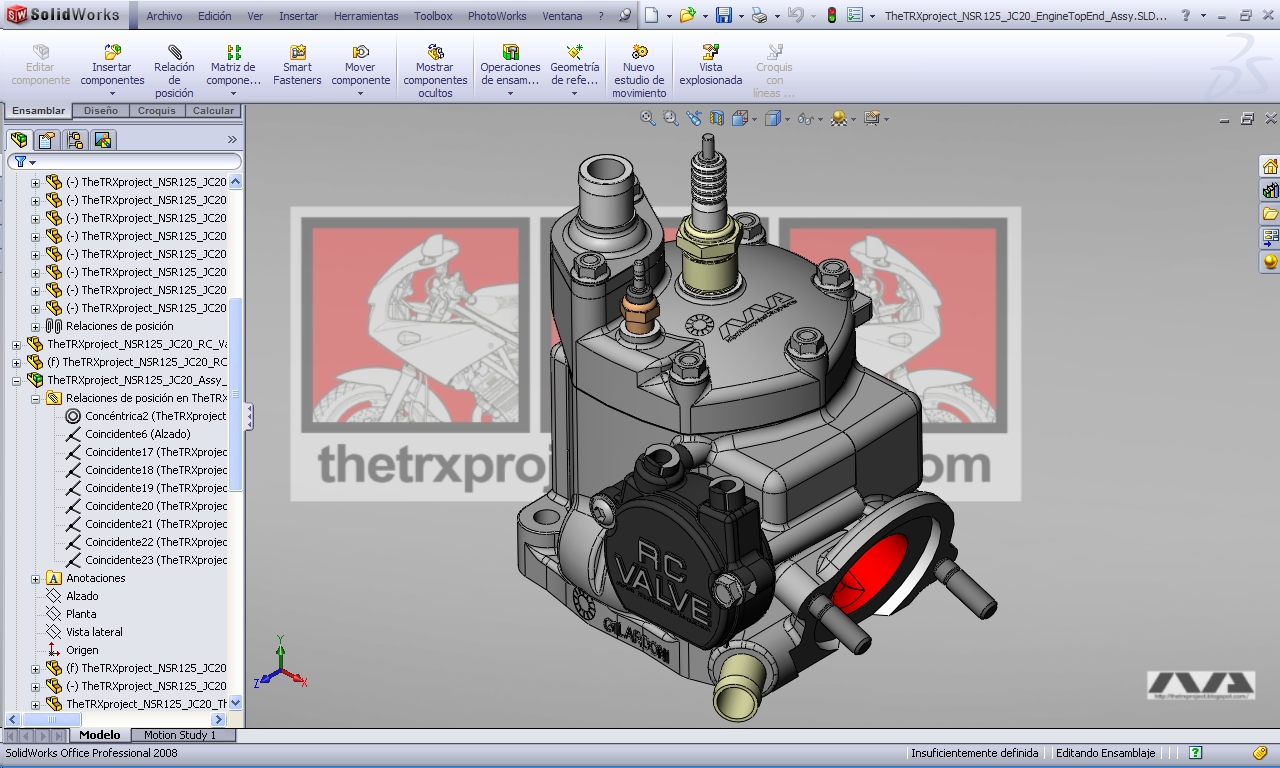Click Insertar componentes tool
1280x768 pixels.
coord(112,69)
